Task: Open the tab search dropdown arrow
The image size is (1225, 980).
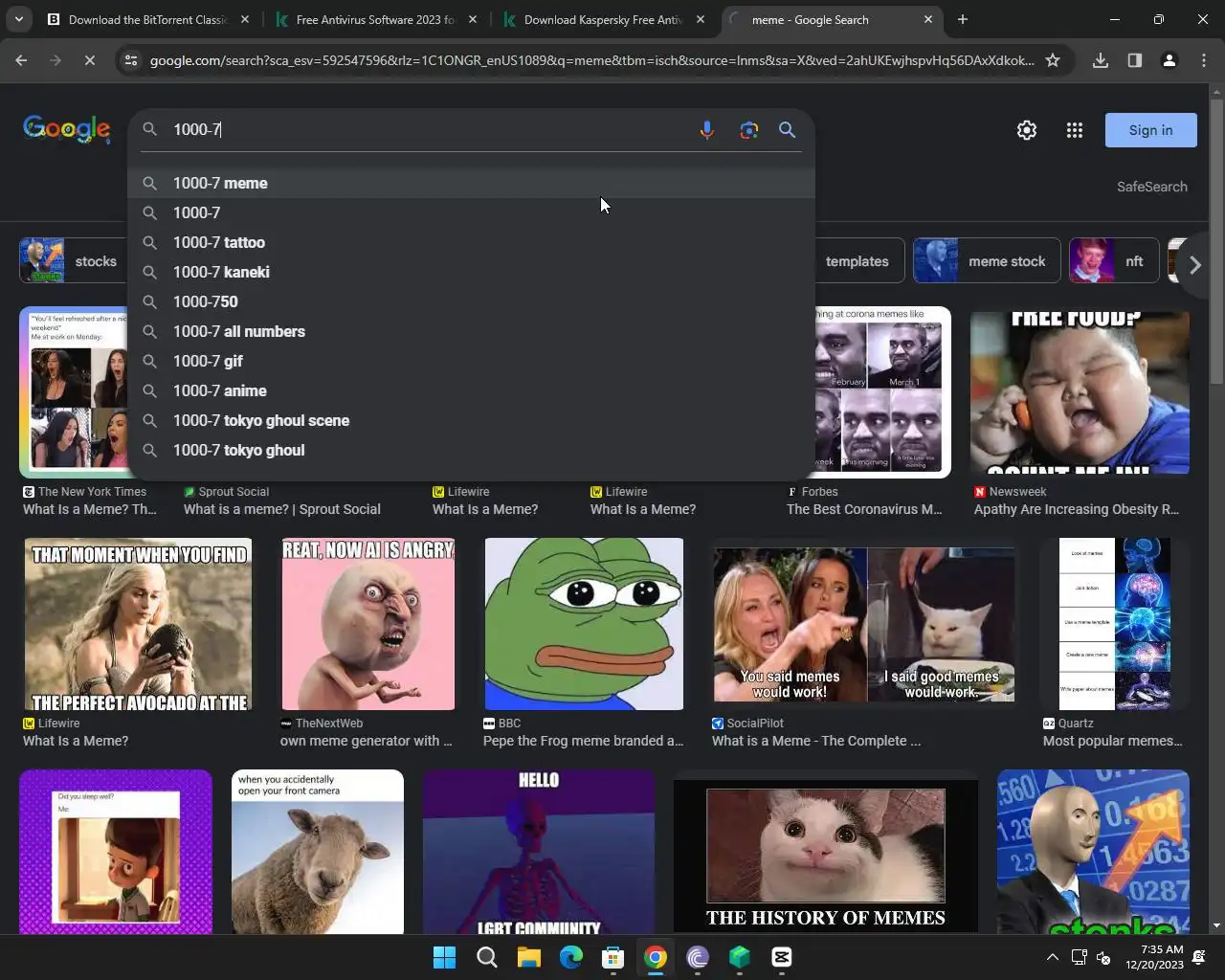Action: [x=18, y=19]
